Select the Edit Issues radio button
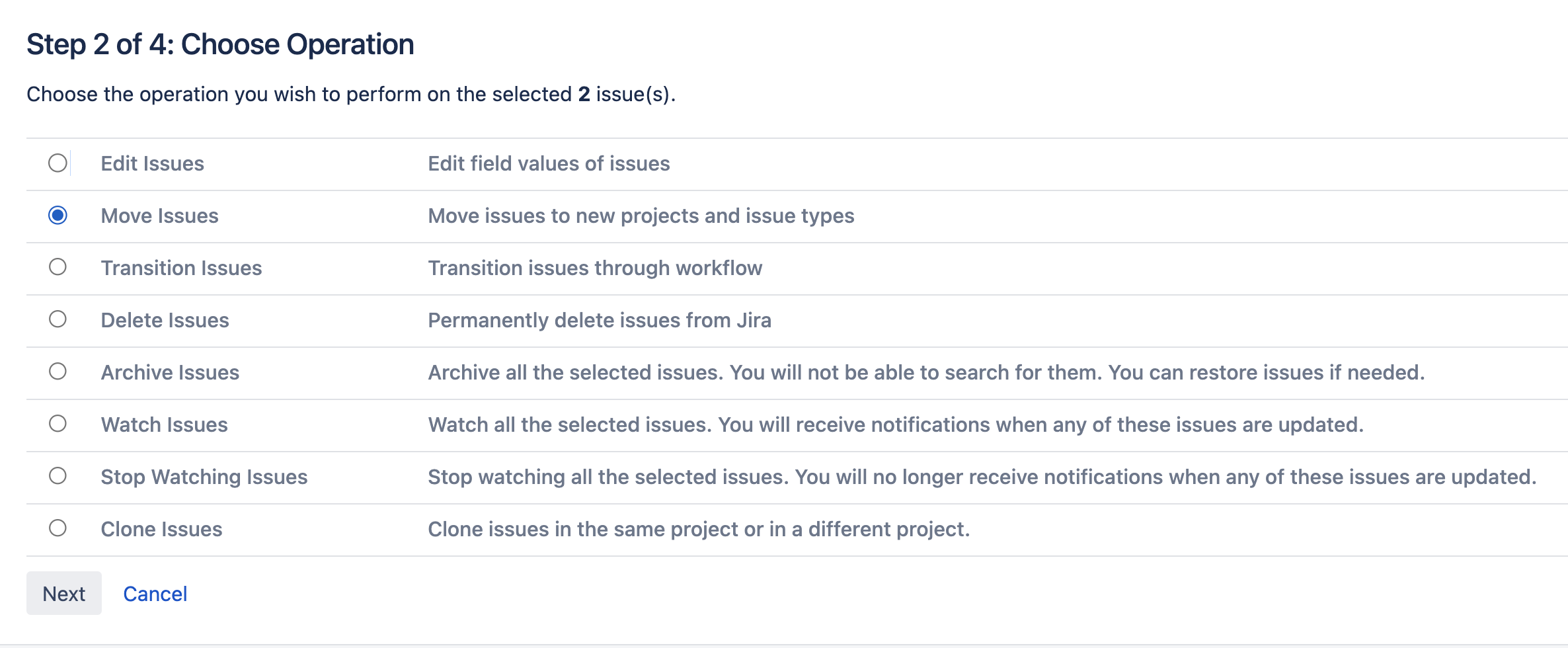Screen dimensions: 1568x648 pos(58,163)
